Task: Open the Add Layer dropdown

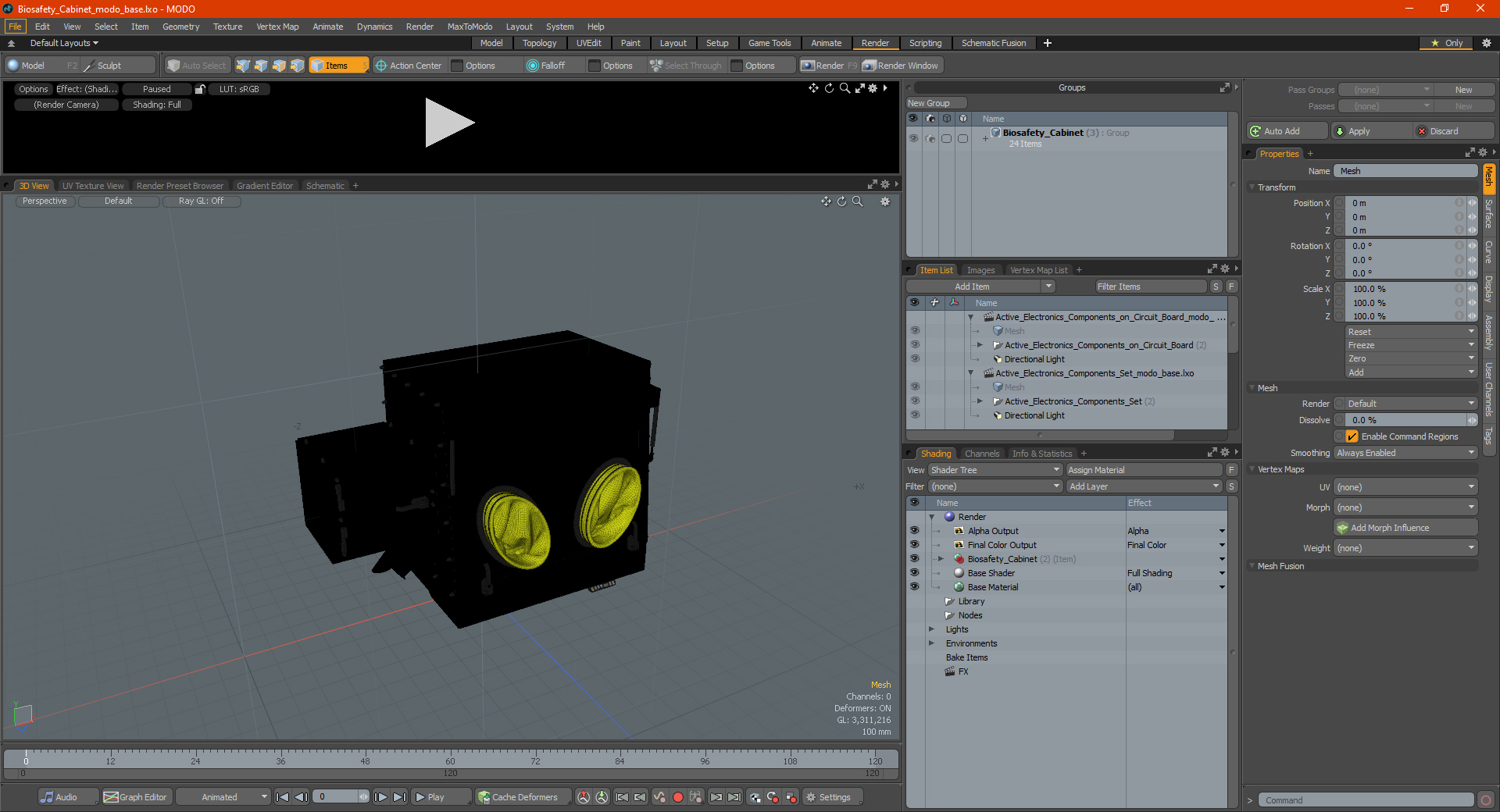Action: [x=1144, y=486]
